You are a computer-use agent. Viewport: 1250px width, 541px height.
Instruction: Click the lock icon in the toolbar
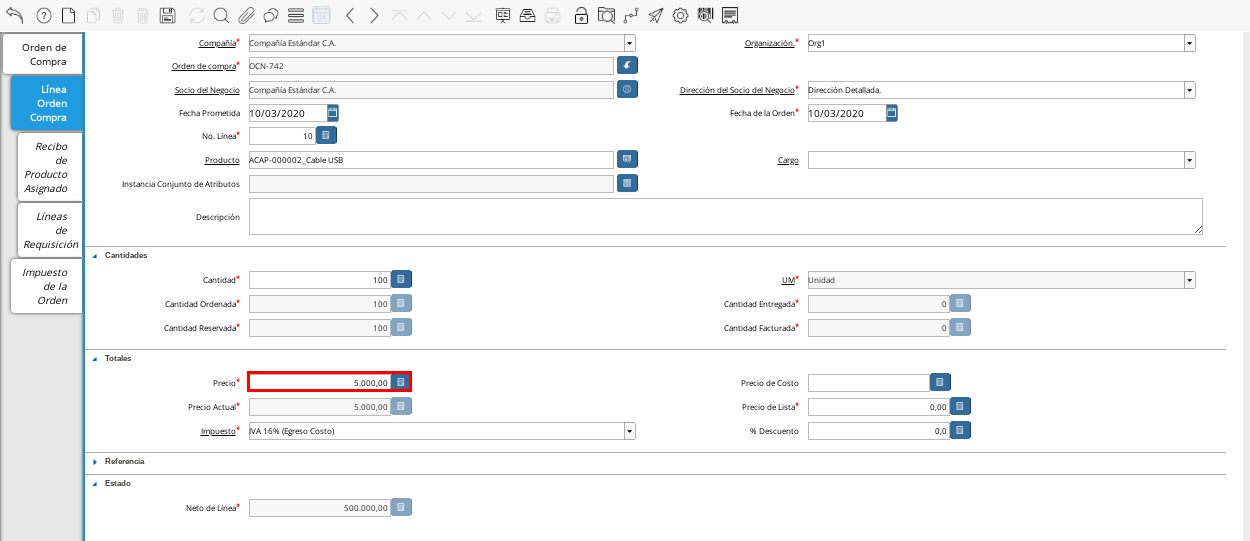click(581, 15)
